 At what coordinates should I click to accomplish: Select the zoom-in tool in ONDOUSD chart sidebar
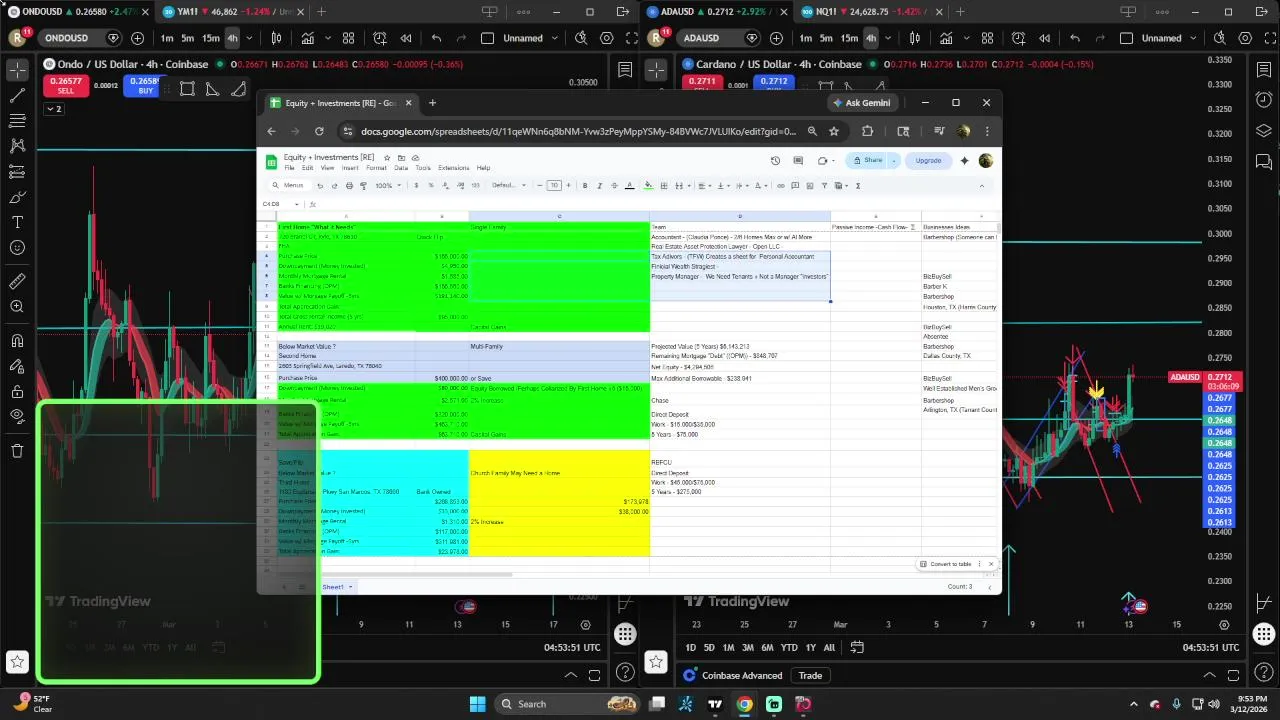[17, 307]
